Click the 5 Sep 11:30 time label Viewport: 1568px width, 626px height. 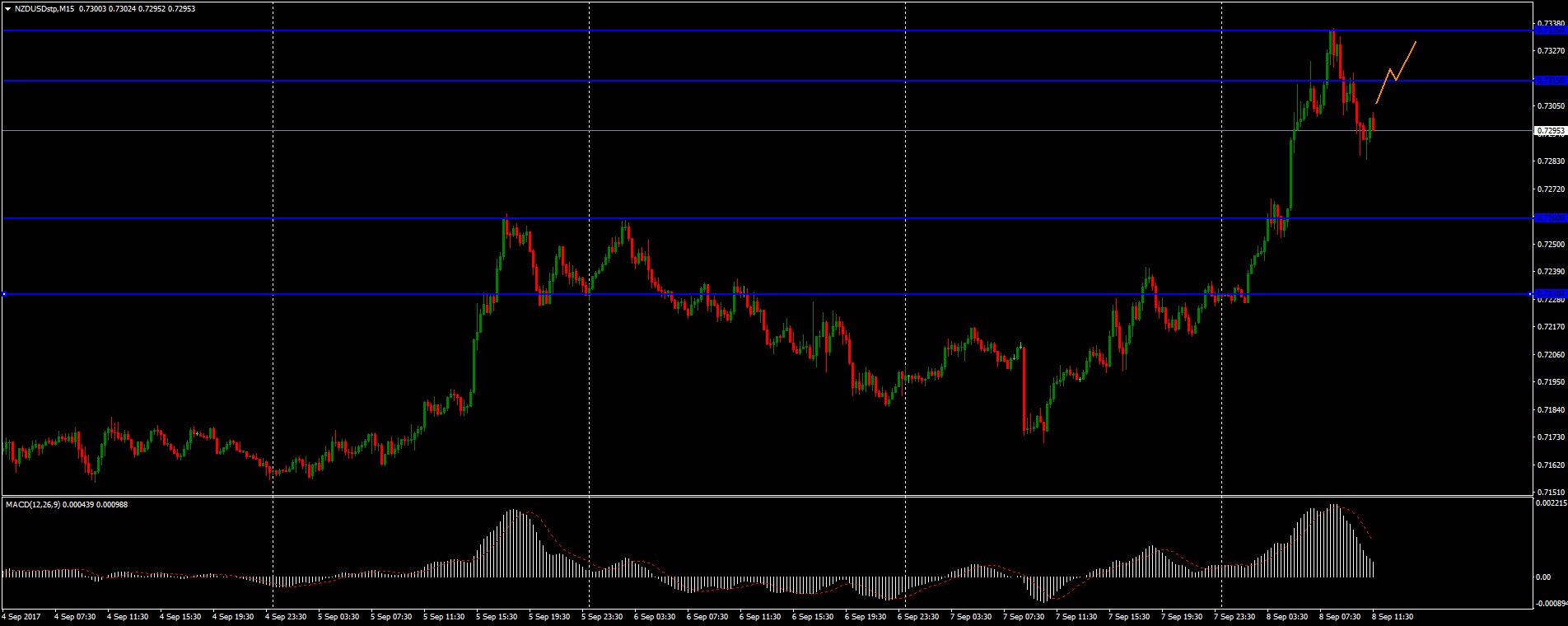(445, 616)
